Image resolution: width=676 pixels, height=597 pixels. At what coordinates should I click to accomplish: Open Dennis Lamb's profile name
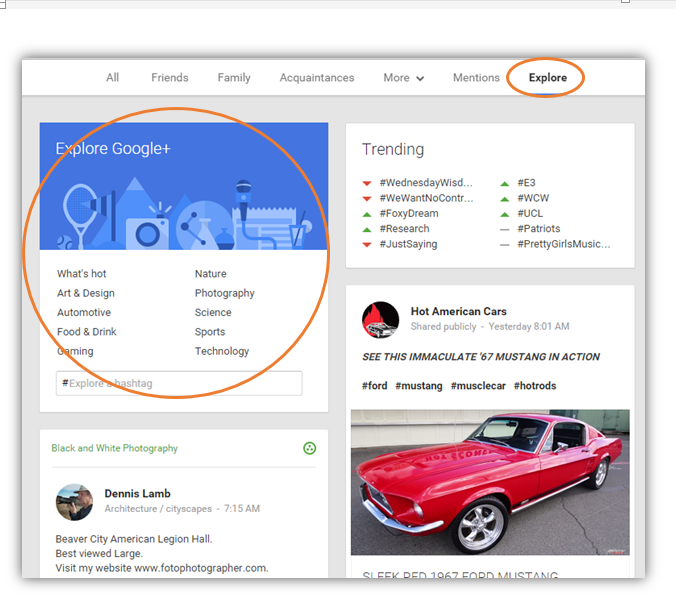click(137, 494)
